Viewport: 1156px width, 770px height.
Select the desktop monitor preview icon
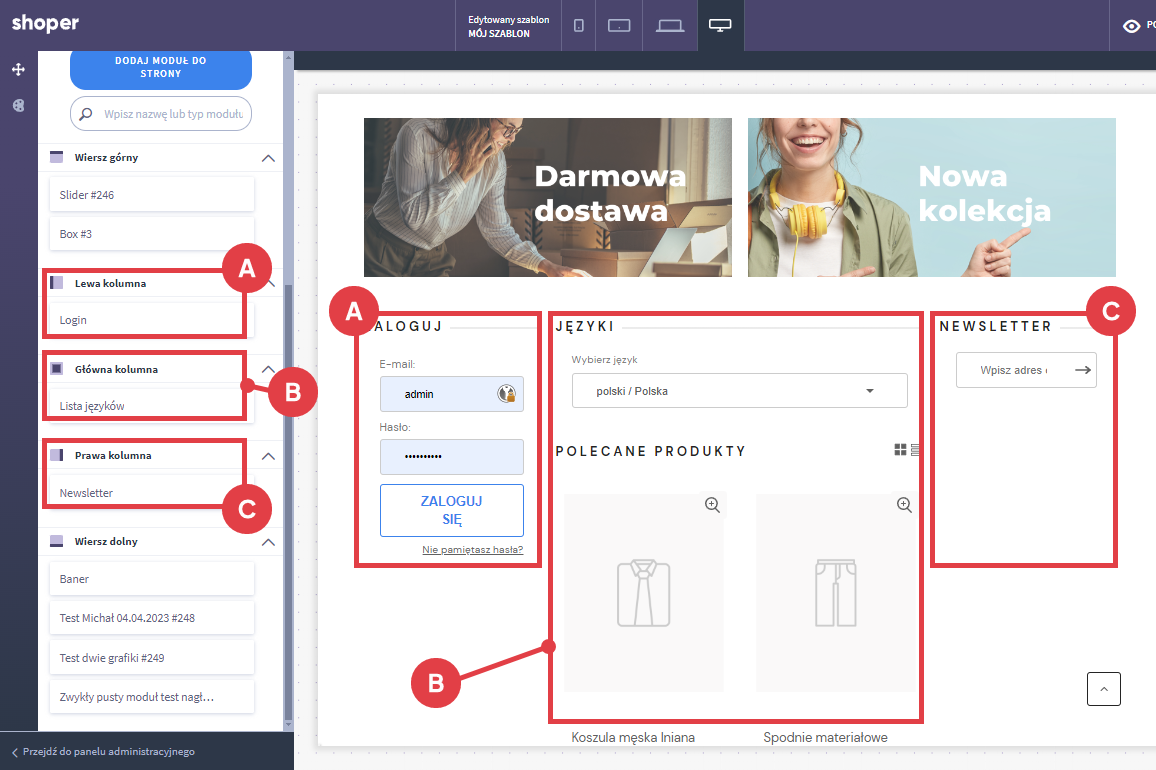[720, 25]
